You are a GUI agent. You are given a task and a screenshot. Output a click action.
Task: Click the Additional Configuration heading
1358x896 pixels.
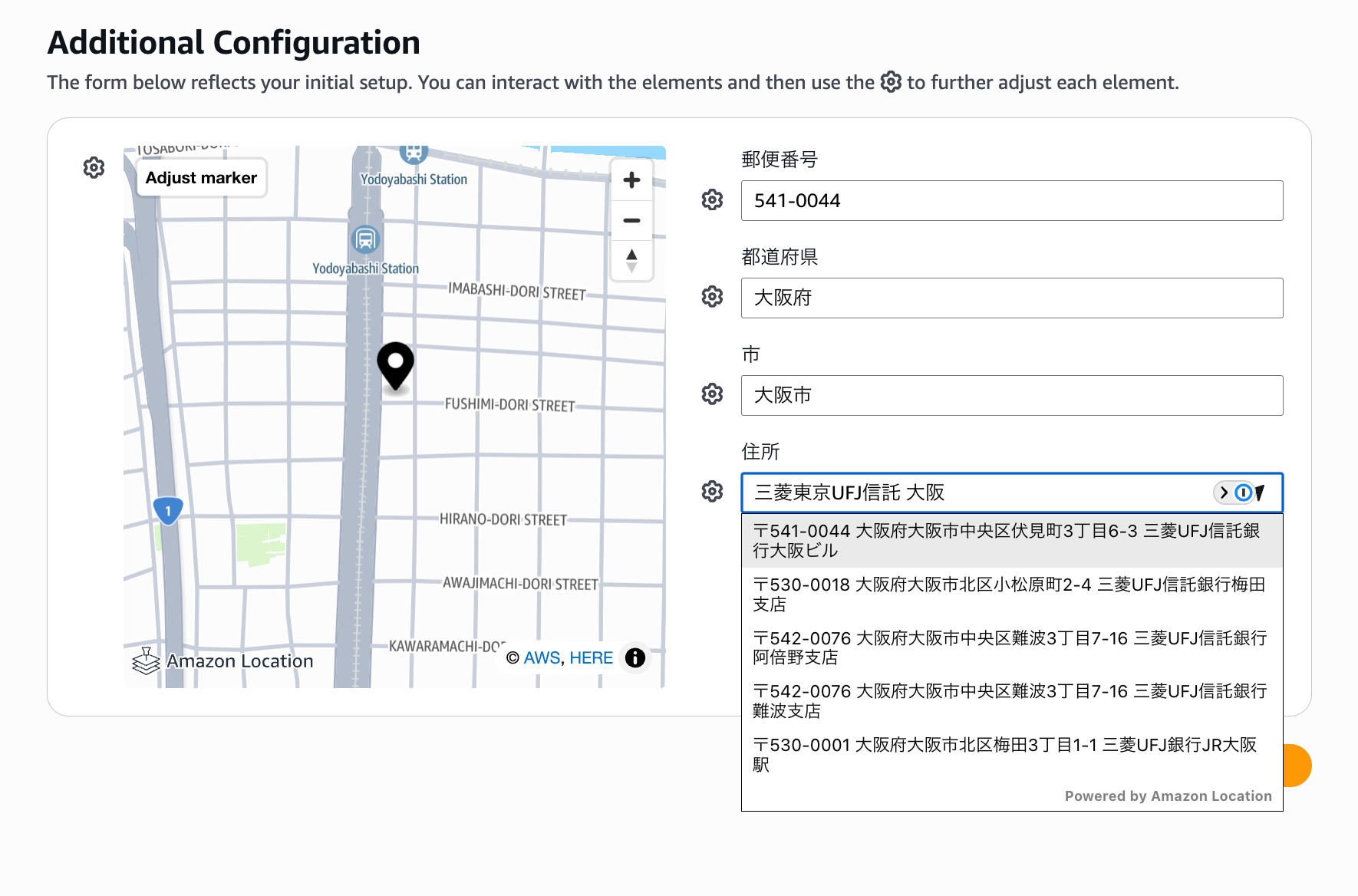point(234,42)
